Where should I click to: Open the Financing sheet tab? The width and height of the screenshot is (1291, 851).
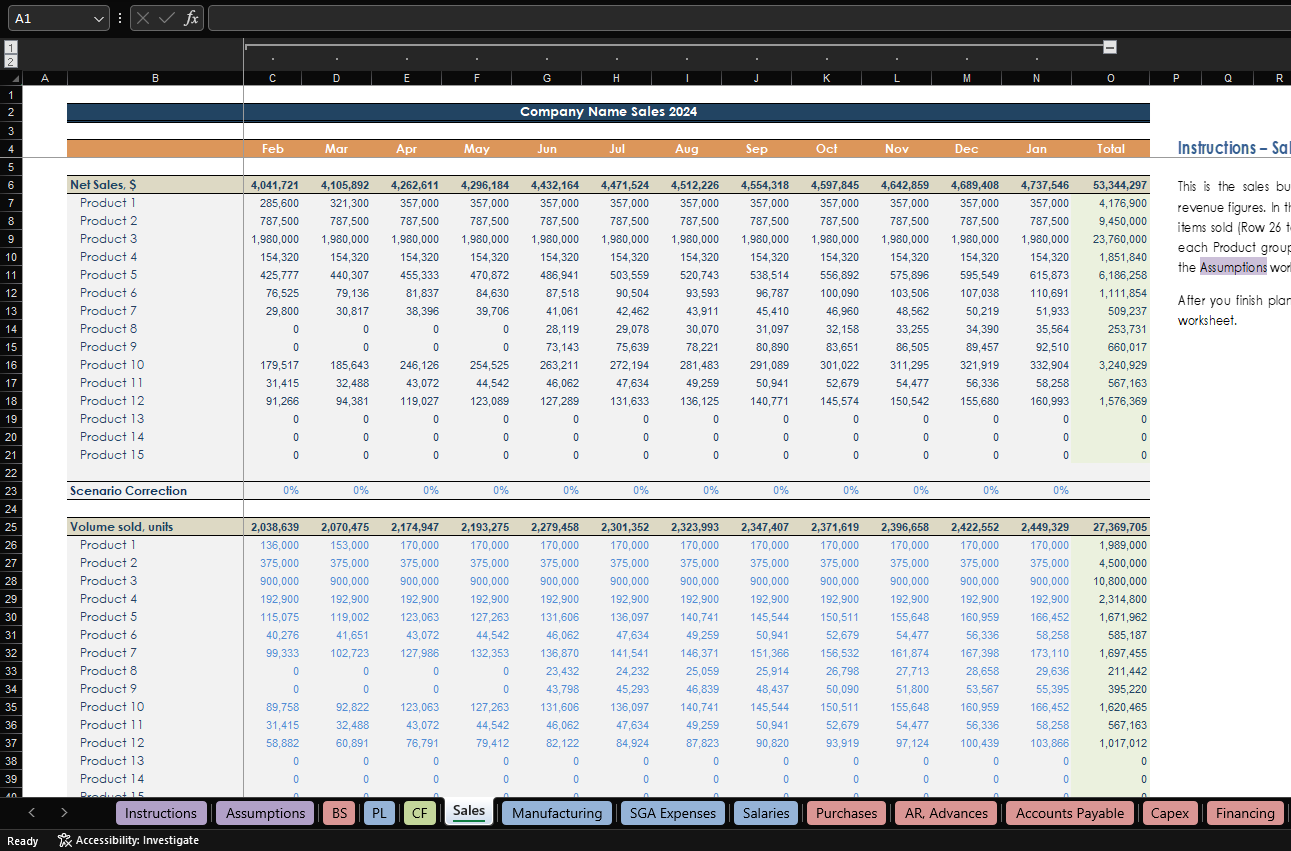[1245, 813]
